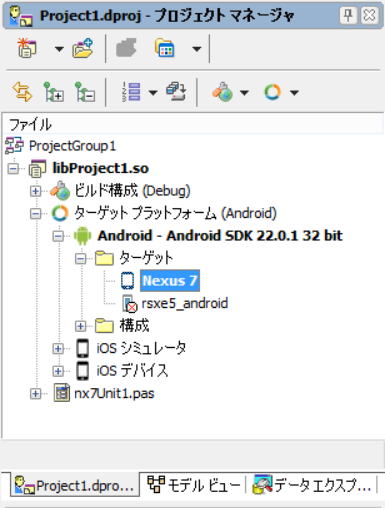Expand the nx7Unit1.pas node
Viewport: 385px width, 508px height.
click(x=35, y=394)
